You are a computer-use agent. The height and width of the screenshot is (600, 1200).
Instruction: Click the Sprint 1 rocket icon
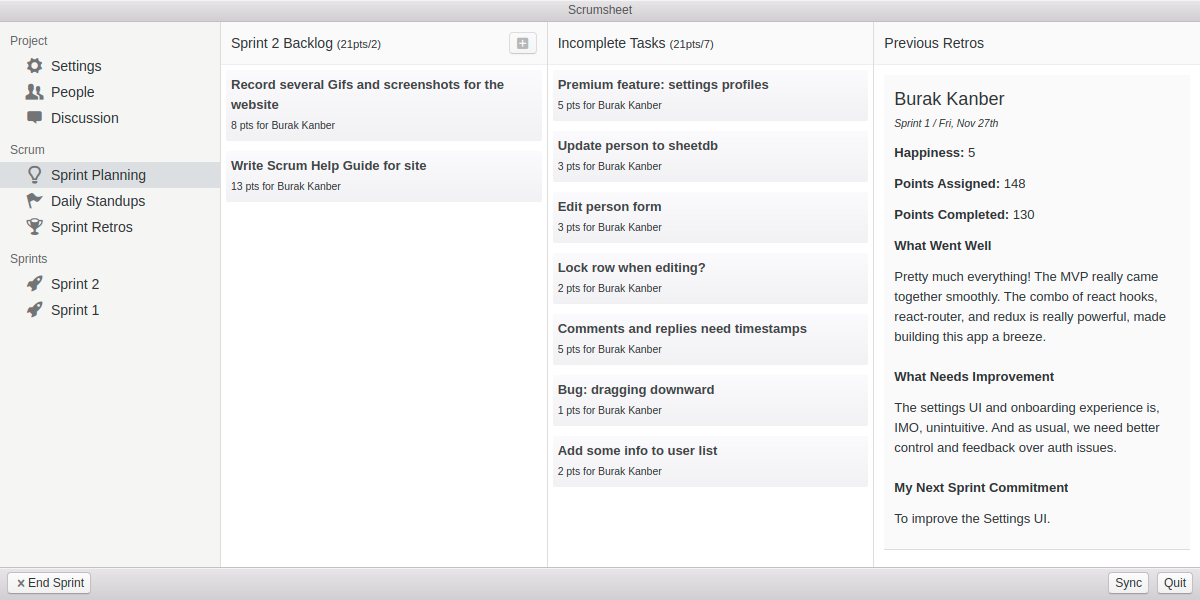pyautogui.click(x=32, y=309)
